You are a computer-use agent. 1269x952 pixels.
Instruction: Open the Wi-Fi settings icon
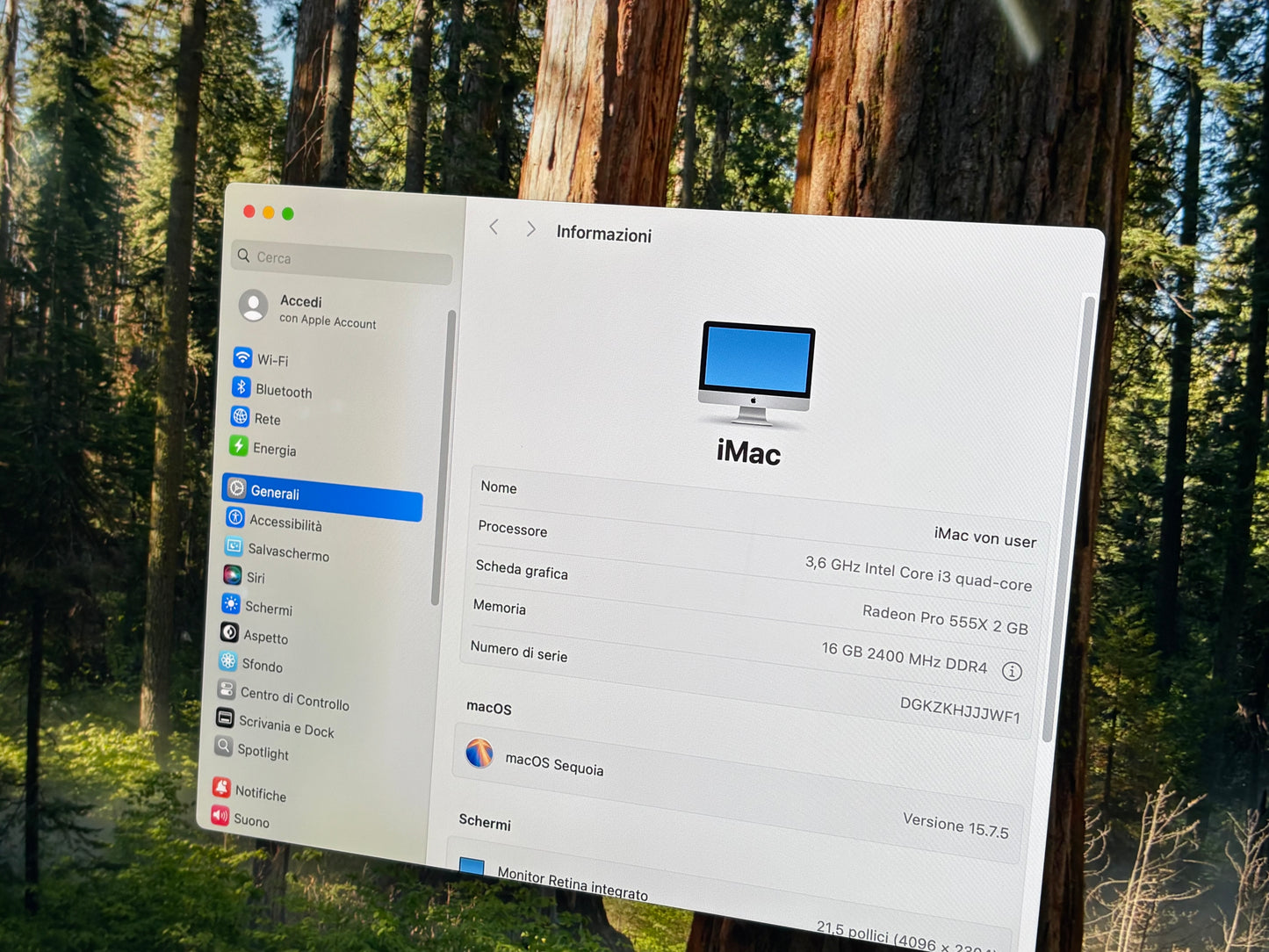242,356
